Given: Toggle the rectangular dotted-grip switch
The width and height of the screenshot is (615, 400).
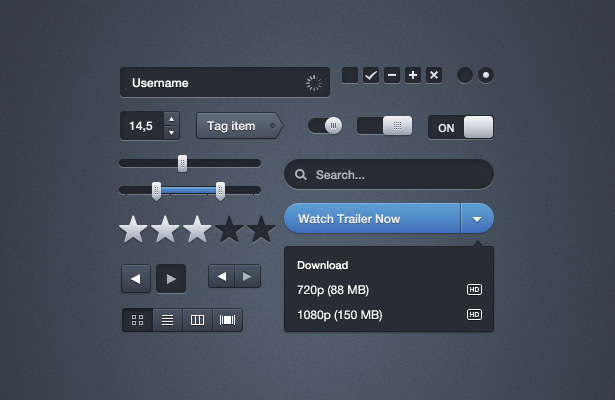Looking at the screenshot, I should pos(384,125).
